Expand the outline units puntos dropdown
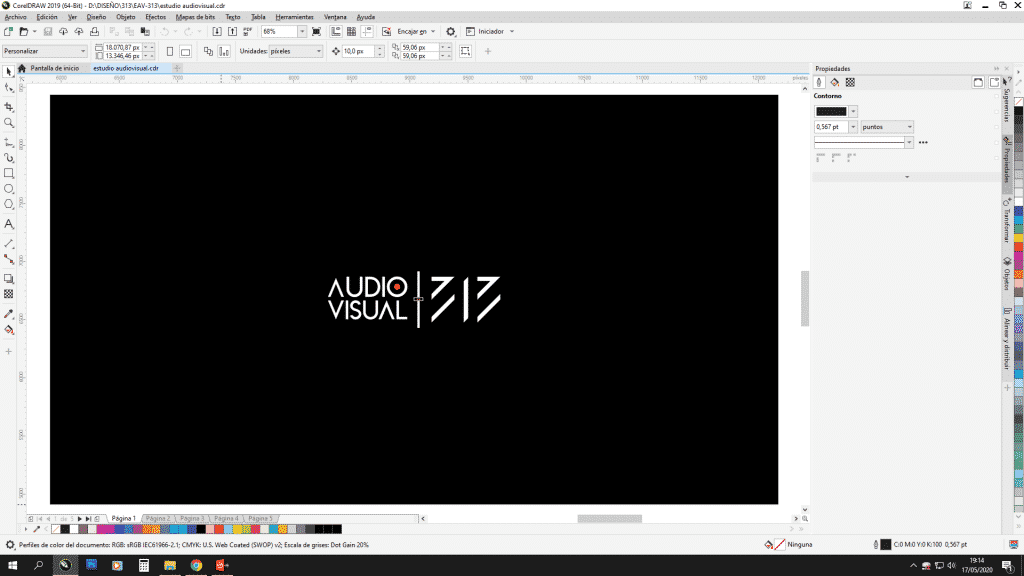This screenshot has width=1024, height=576. pos(908,127)
